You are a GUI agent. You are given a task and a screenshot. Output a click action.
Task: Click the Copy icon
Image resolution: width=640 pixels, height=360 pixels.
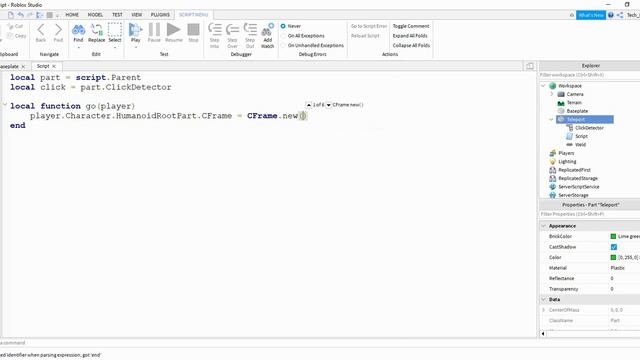(x=11, y=36)
